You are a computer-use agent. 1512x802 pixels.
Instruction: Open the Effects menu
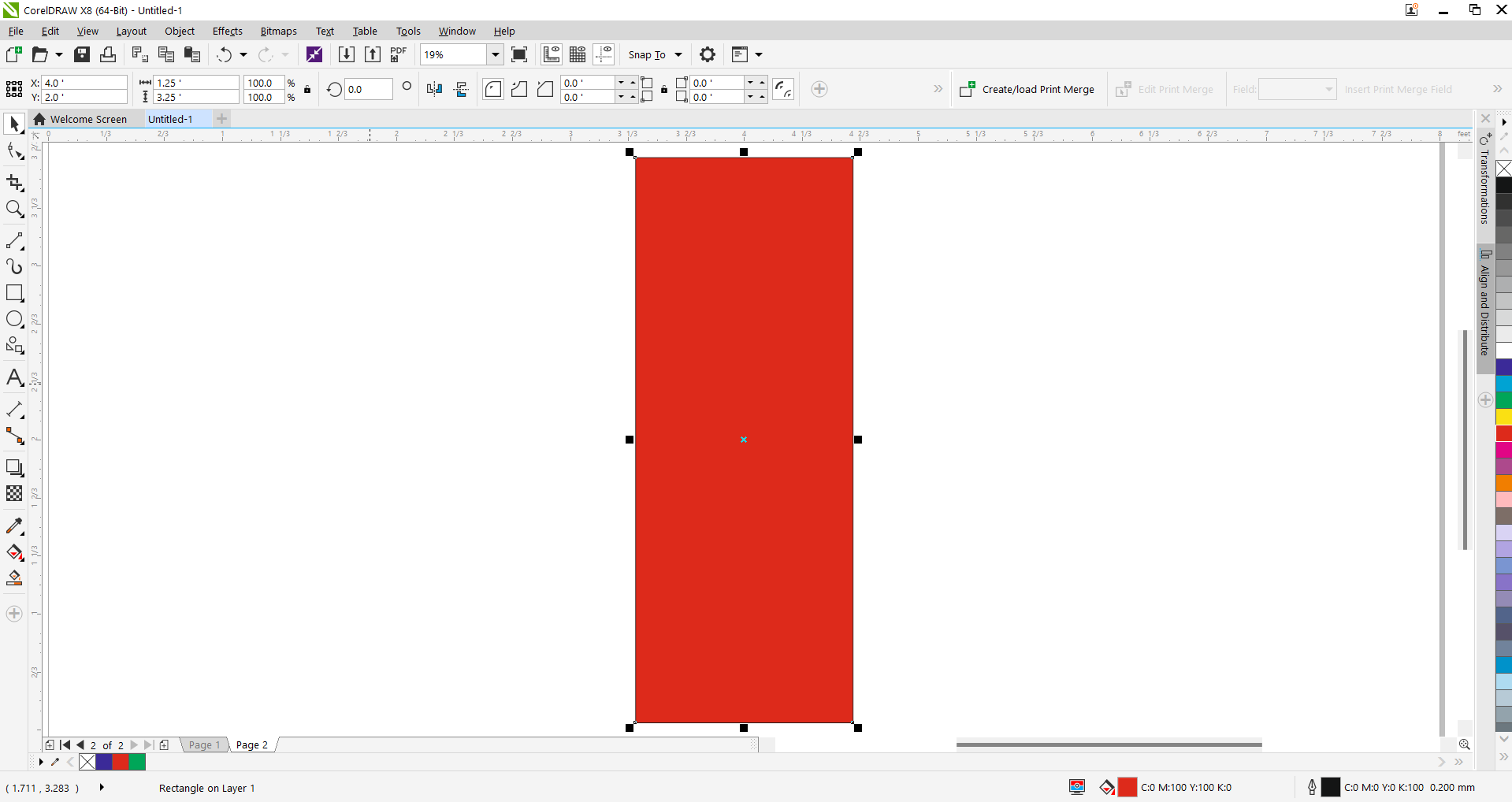pyautogui.click(x=227, y=31)
